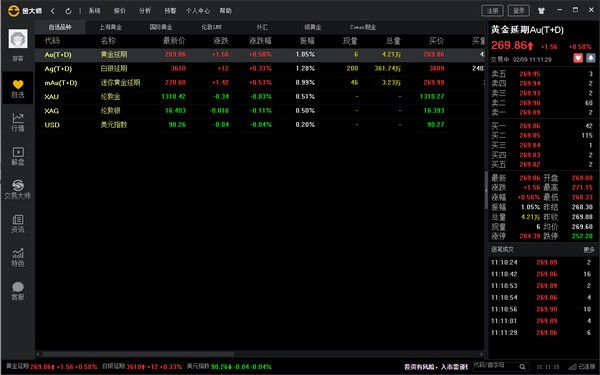
Task: Open the 系统 menu
Action: [x=94, y=11]
